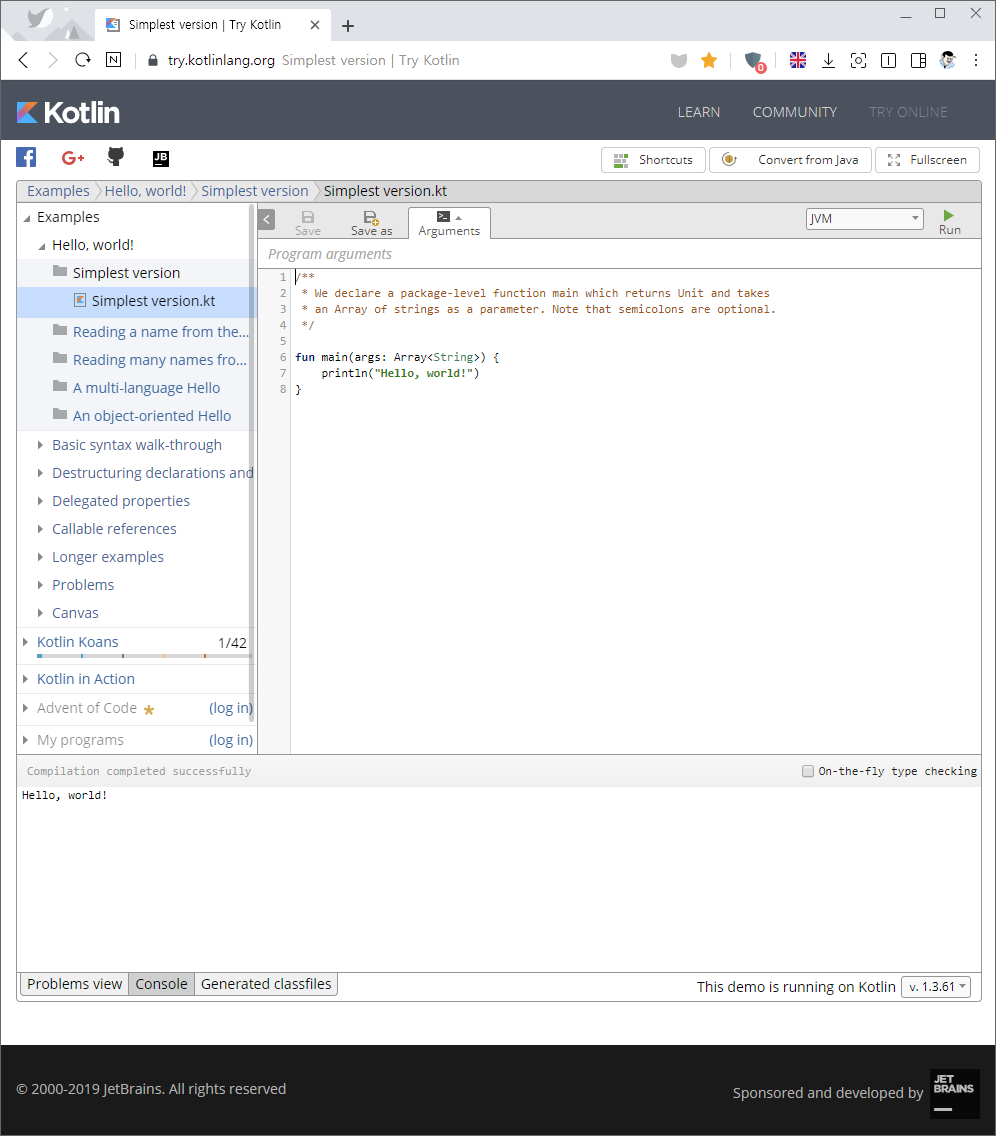The width and height of the screenshot is (996, 1136).
Task: Reload the page with refresh icon
Action: pyautogui.click(x=83, y=60)
